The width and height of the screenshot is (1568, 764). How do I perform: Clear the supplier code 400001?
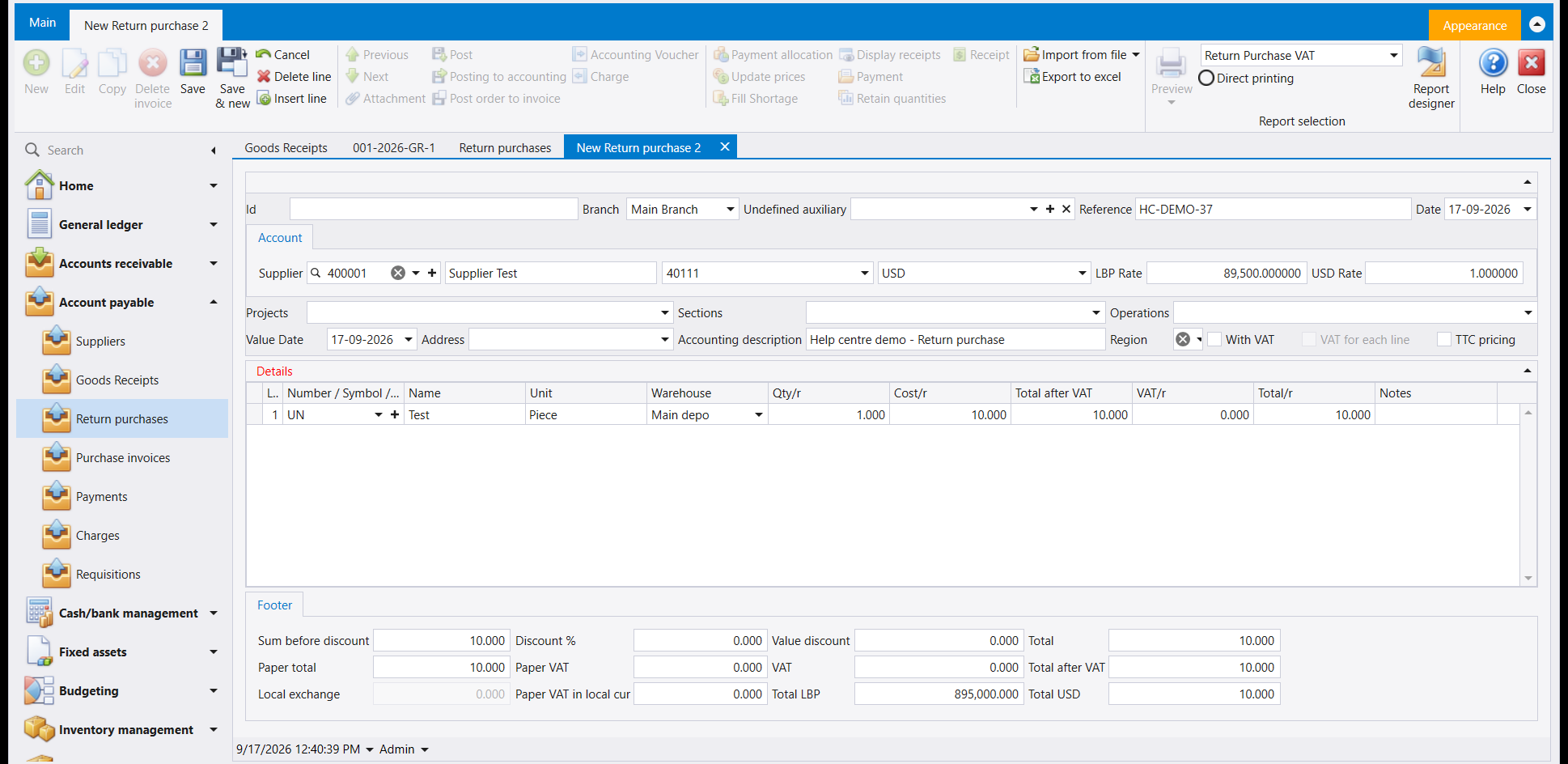coord(398,274)
